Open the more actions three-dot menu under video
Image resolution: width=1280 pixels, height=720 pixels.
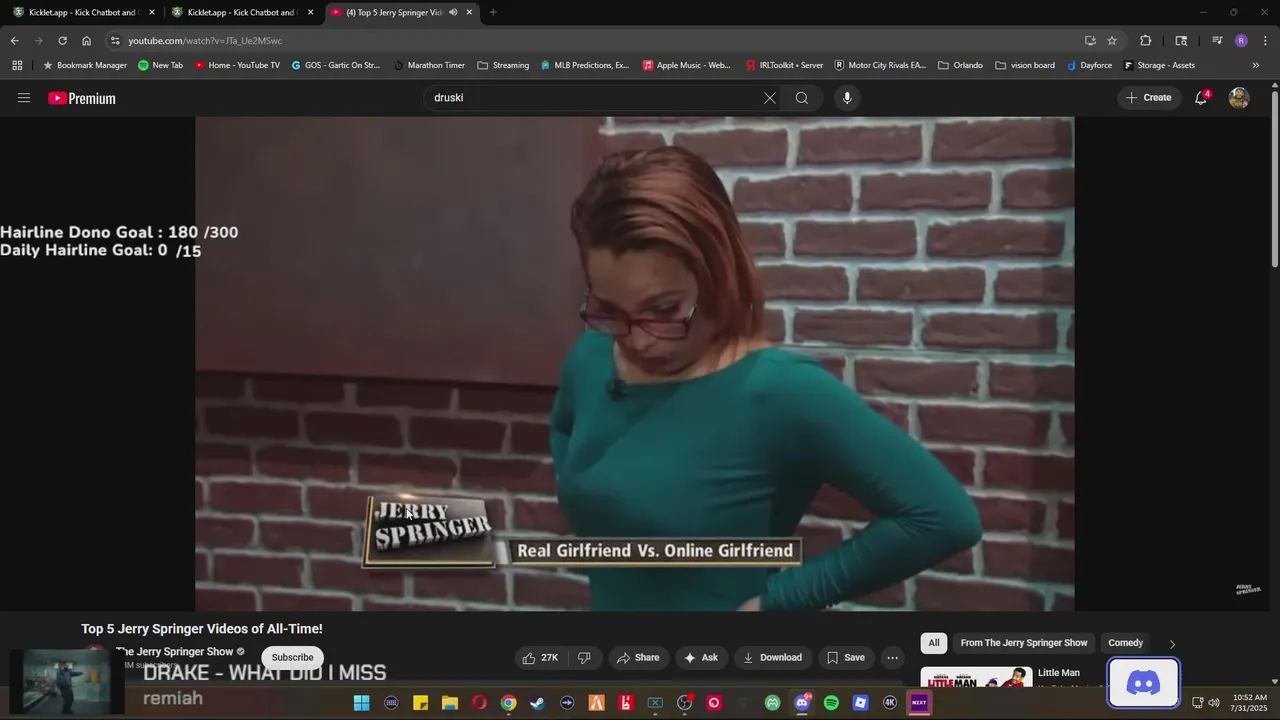892,657
